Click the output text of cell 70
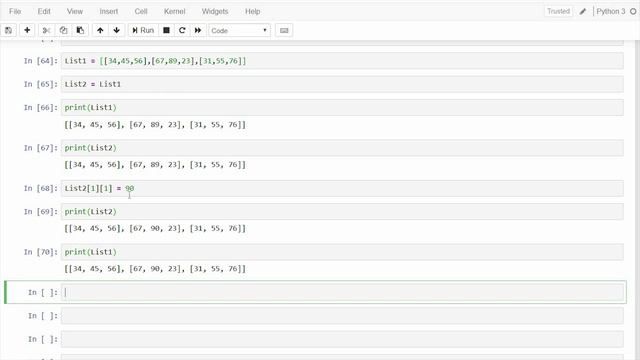Viewport: 640px width, 360px height. tap(155, 269)
